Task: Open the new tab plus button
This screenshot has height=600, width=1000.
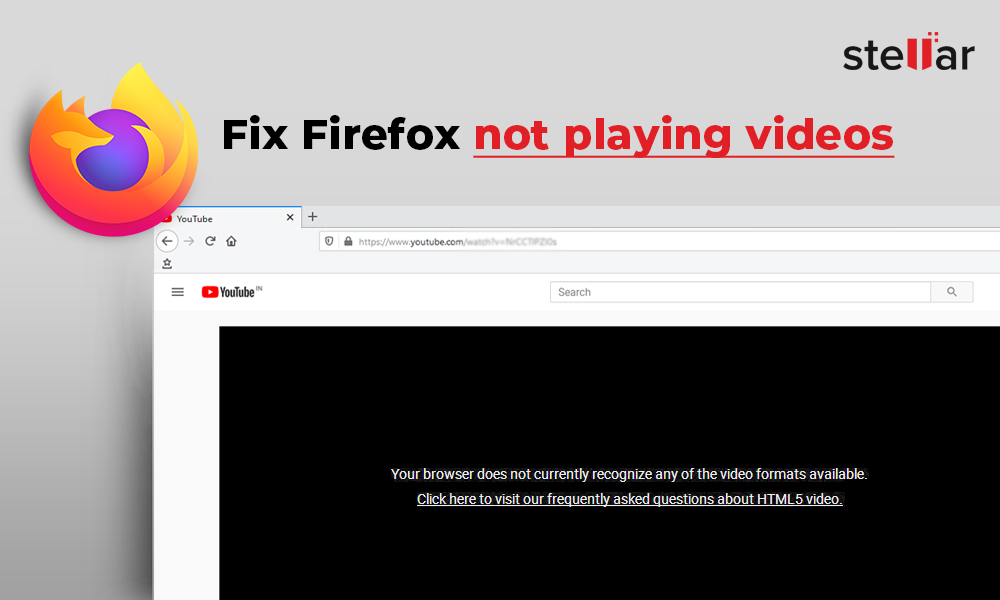Action: tap(312, 217)
